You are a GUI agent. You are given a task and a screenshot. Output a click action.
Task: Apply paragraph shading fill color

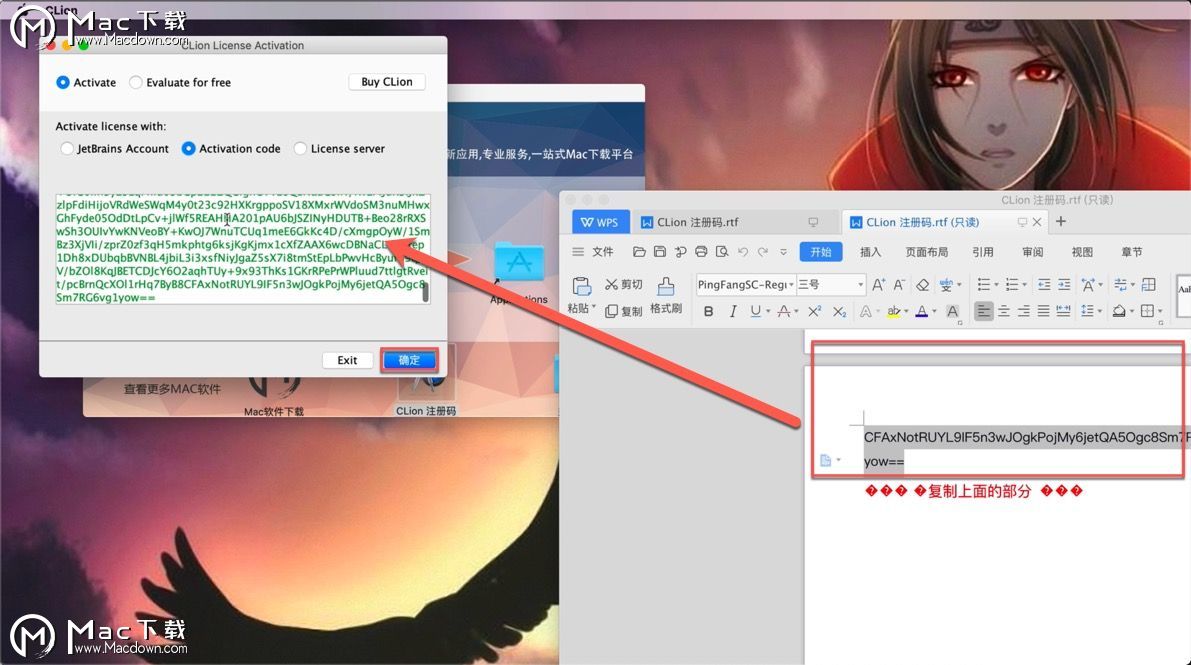1119,311
